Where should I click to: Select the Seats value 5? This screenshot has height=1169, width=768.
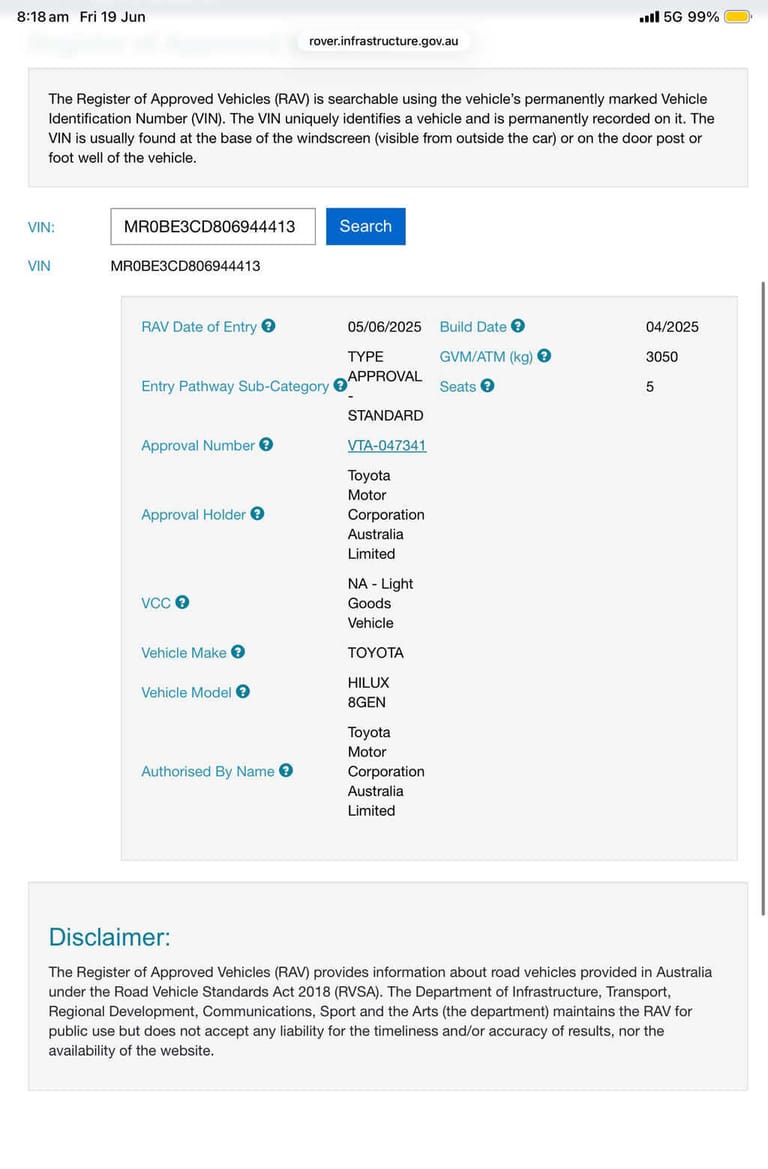[649, 387]
